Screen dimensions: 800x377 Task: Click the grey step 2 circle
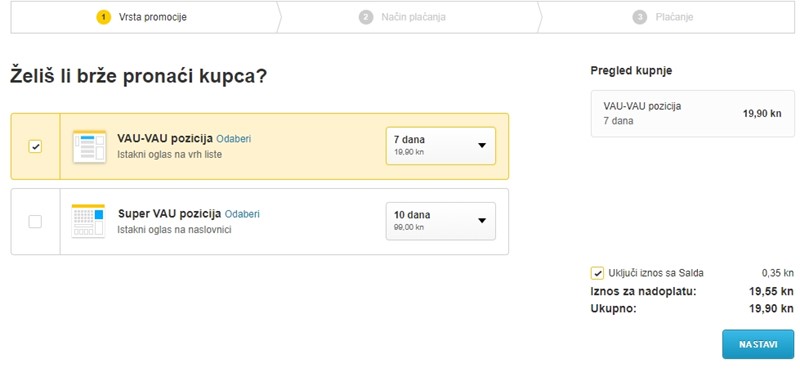click(366, 17)
